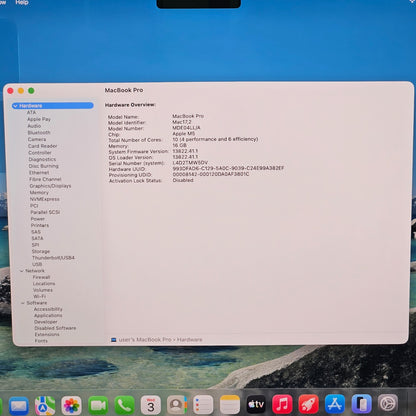Open System Settings gear in Dock
This screenshot has width=416, height=416.
pos(388,403)
